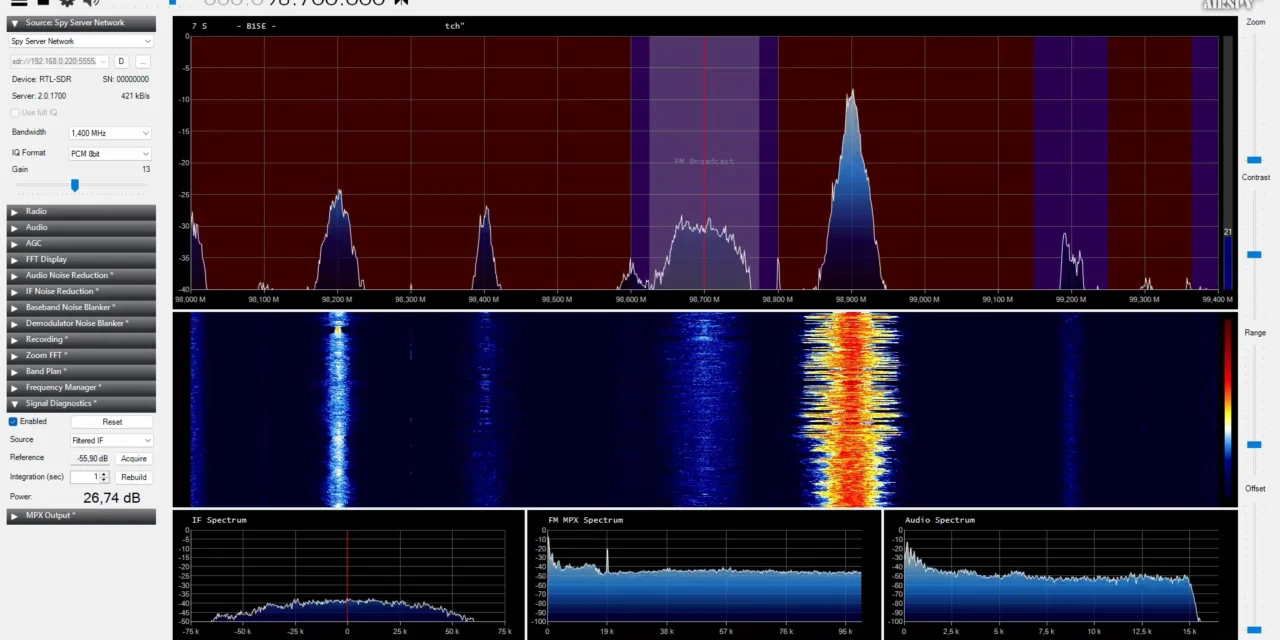Click the Offset slider at the lower right
1280x640 pixels.
[x=1254, y=629]
